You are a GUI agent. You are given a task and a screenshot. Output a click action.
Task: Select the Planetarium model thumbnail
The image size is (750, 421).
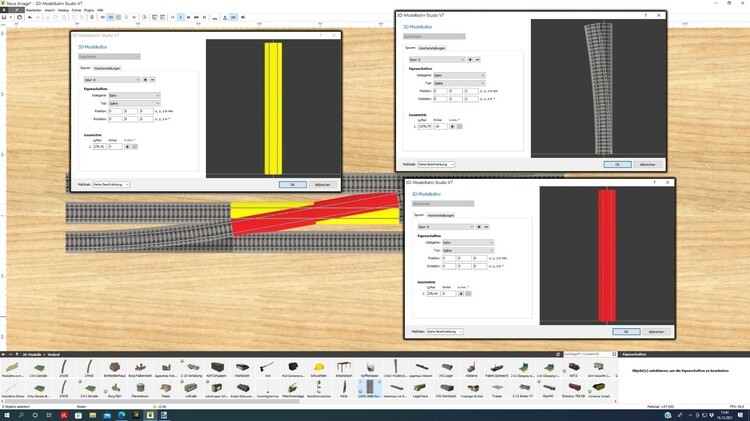point(140,389)
